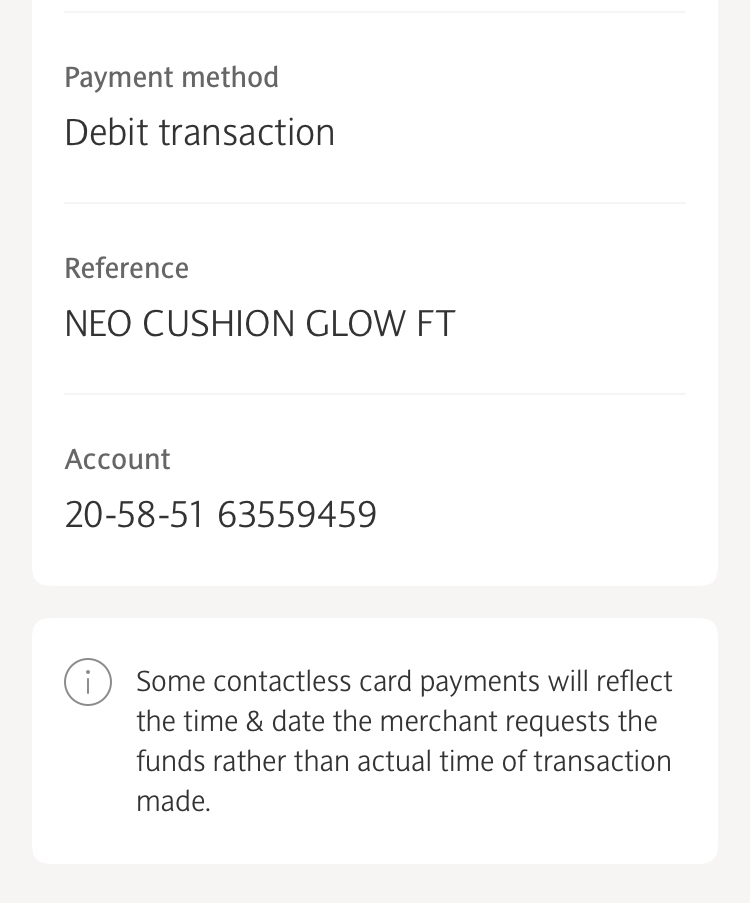Tap 'the time & date the merchant' line

pyautogui.click(x=397, y=722)
